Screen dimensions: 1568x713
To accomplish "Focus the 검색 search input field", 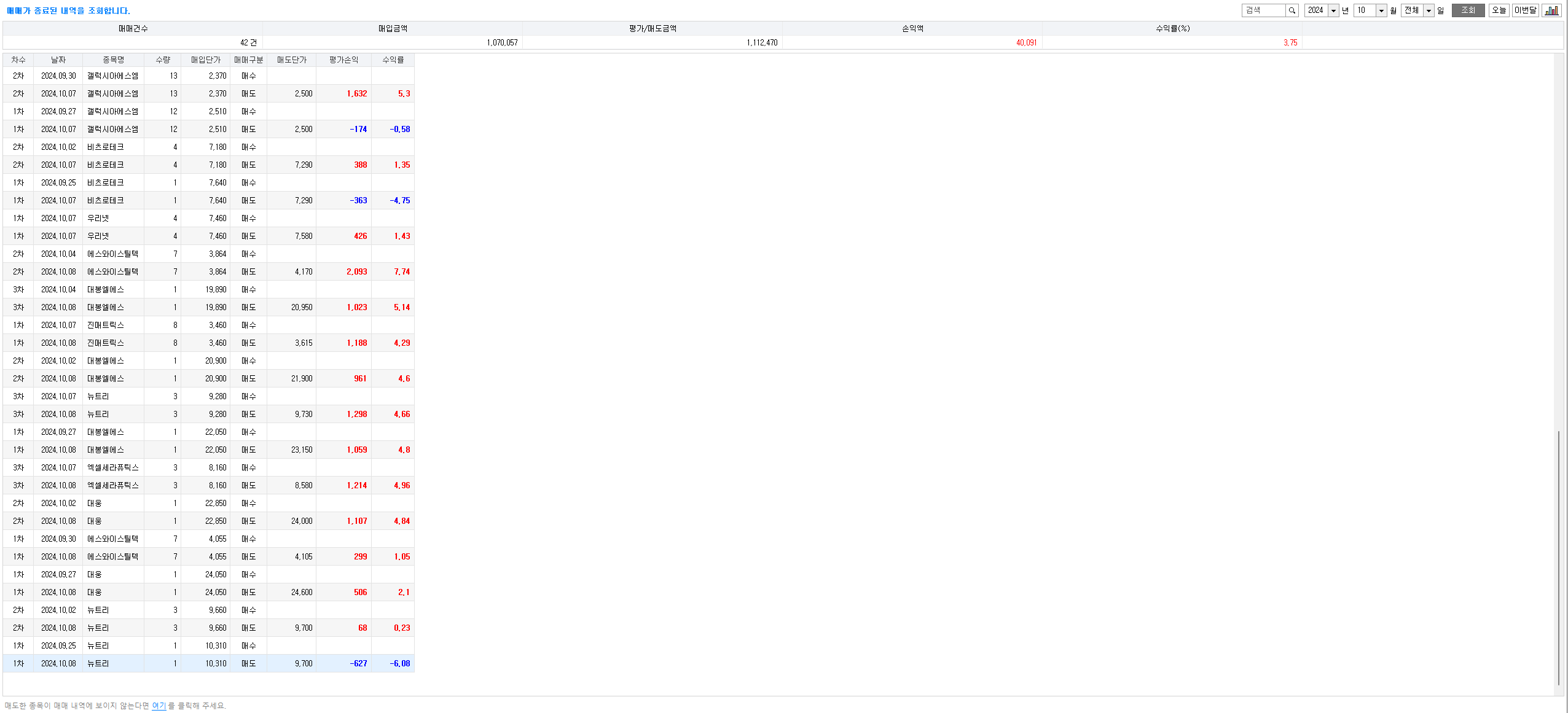I will click(x=1264, y=10).
